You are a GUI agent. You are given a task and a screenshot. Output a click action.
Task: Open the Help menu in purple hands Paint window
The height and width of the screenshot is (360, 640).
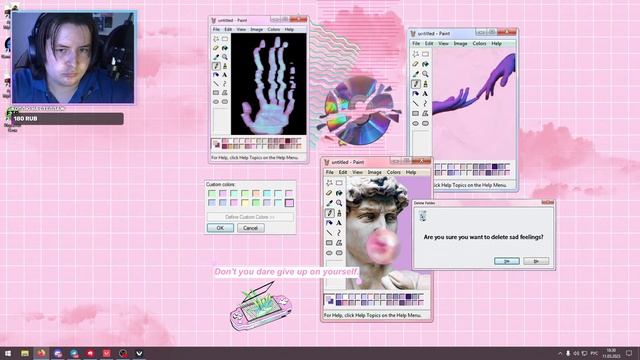(x=496, y=43)
